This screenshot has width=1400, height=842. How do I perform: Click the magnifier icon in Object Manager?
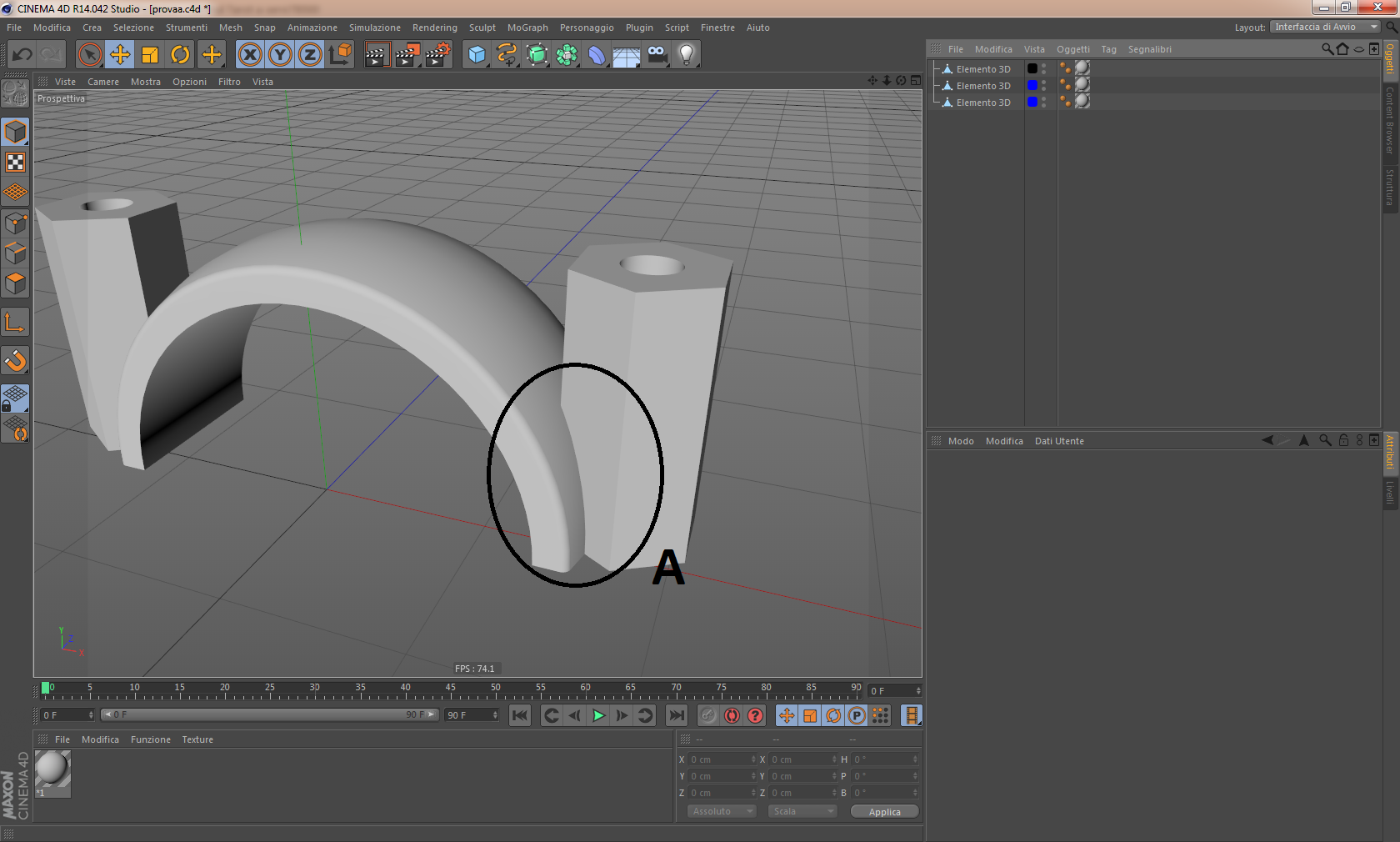(1327, 49)
